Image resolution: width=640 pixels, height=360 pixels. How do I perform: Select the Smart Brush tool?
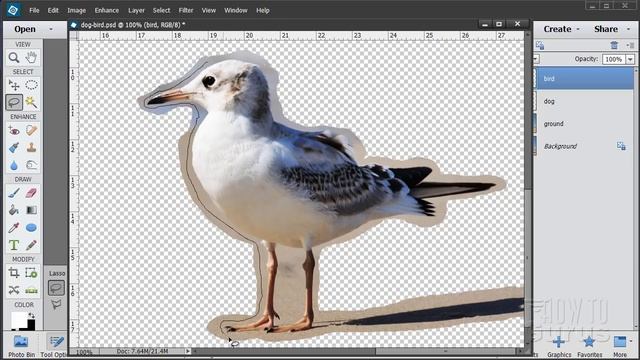point(14,148)
